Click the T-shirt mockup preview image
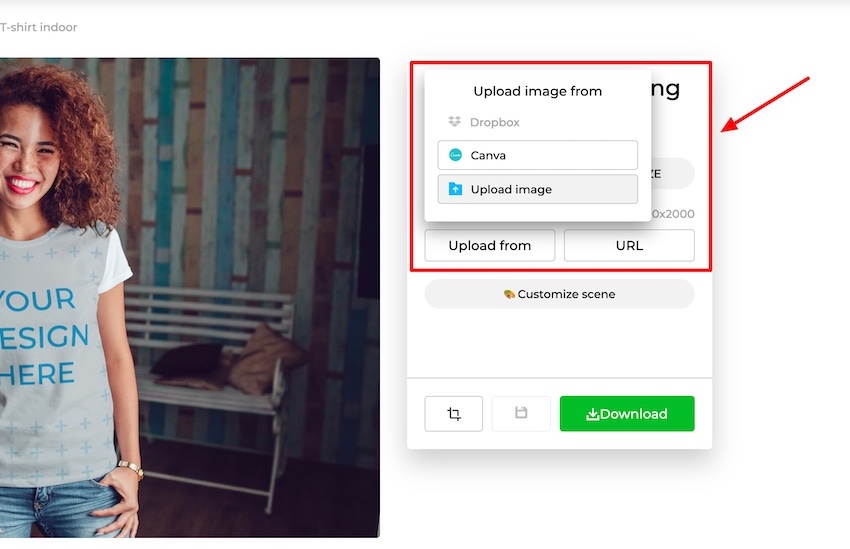 click(x=190, y=298)
